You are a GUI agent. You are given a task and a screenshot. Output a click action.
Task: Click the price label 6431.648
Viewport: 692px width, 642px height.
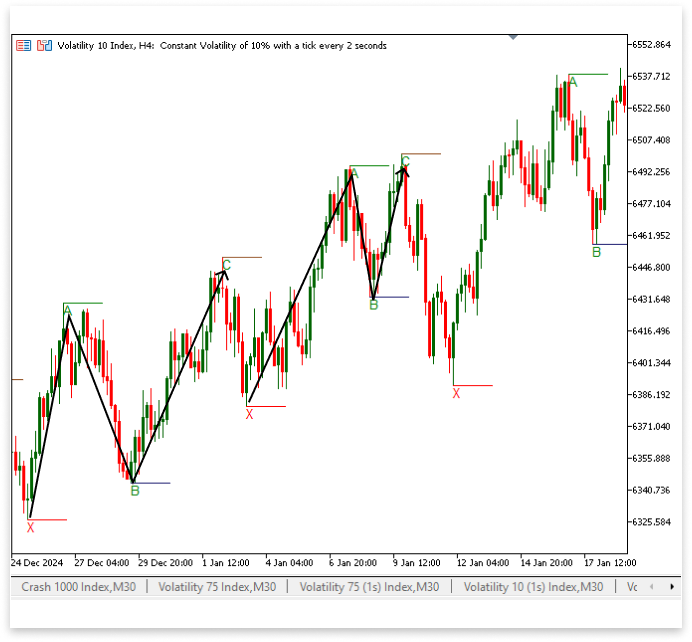651,299
